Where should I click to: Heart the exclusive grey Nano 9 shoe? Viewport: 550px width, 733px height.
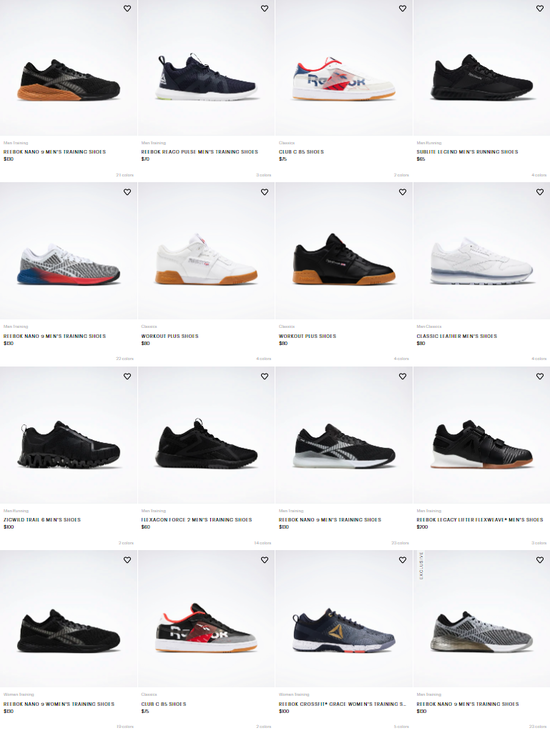pos(540,560)
